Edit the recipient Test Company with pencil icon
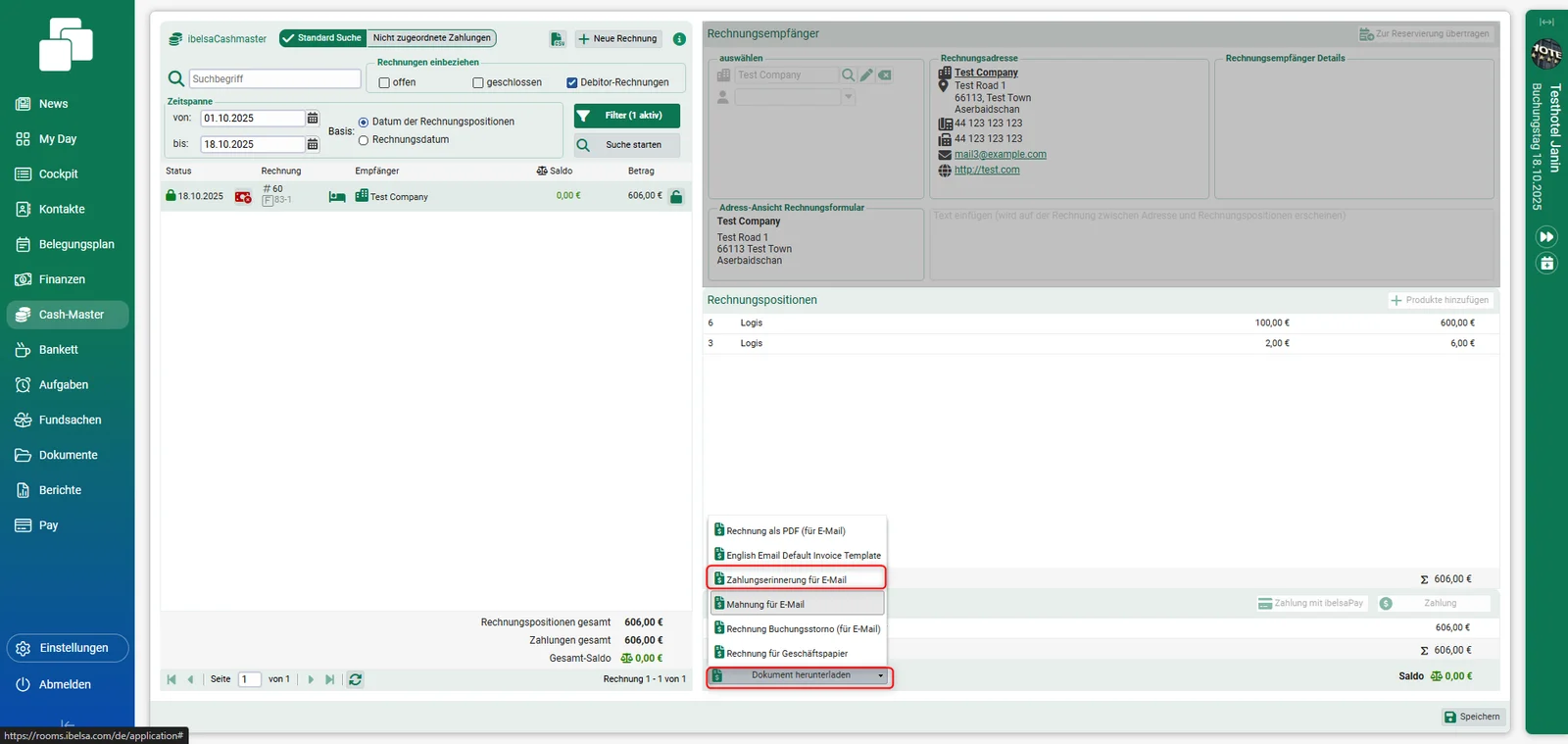 click(866, 74)
